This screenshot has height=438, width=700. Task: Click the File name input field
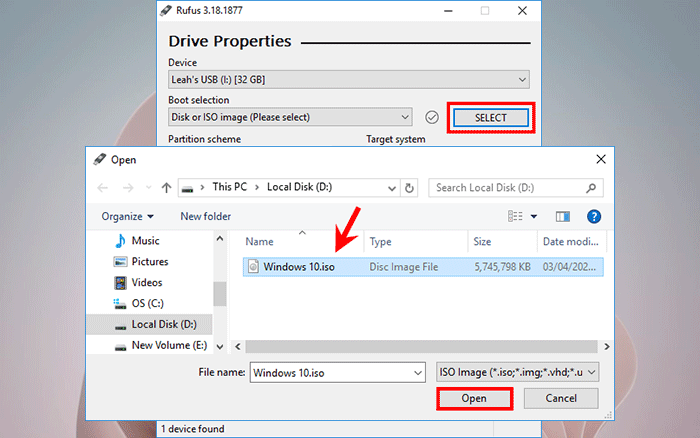[331, 372]
